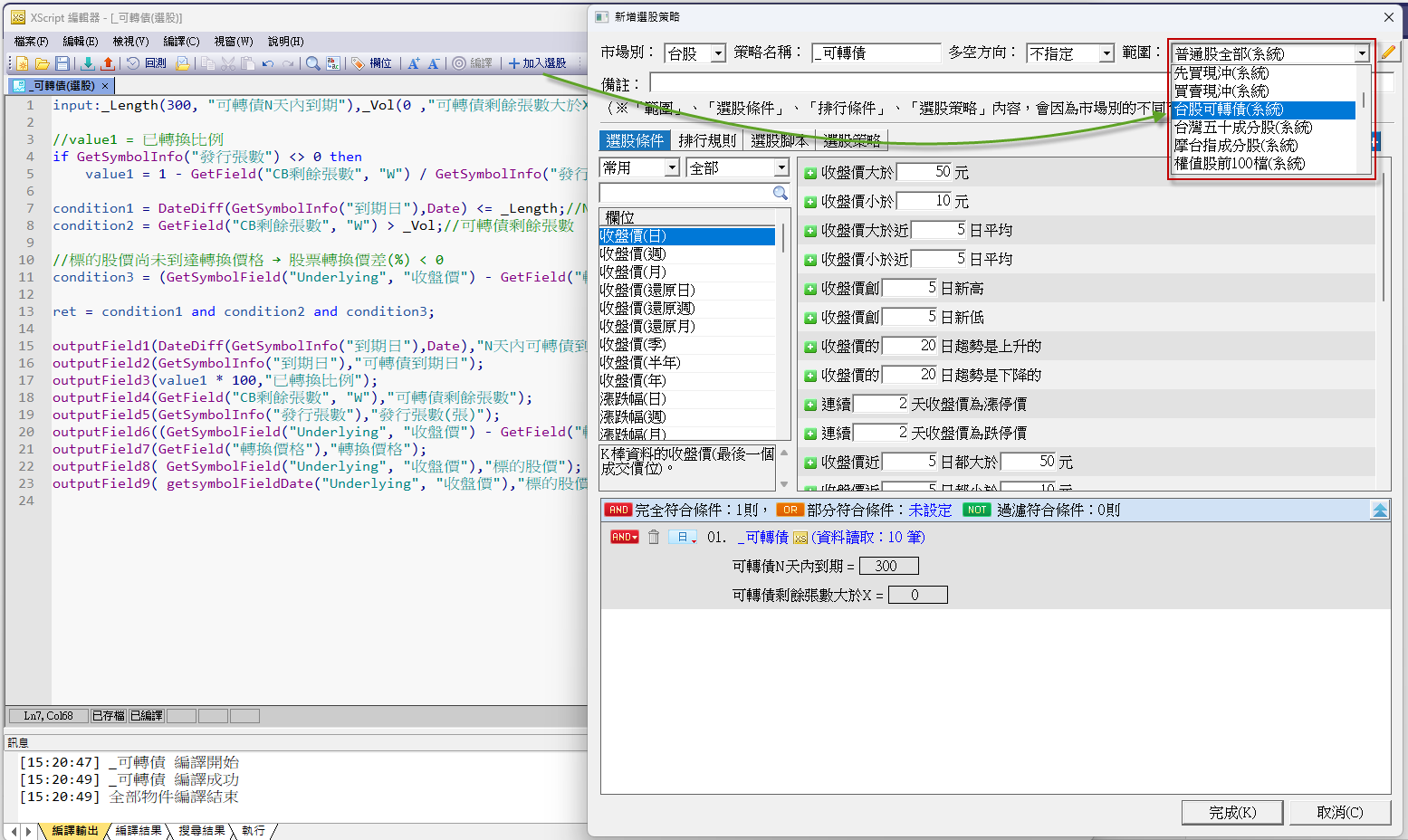Click the red upload arrow icon
The image size is (1408, 840).
point(108,63)
